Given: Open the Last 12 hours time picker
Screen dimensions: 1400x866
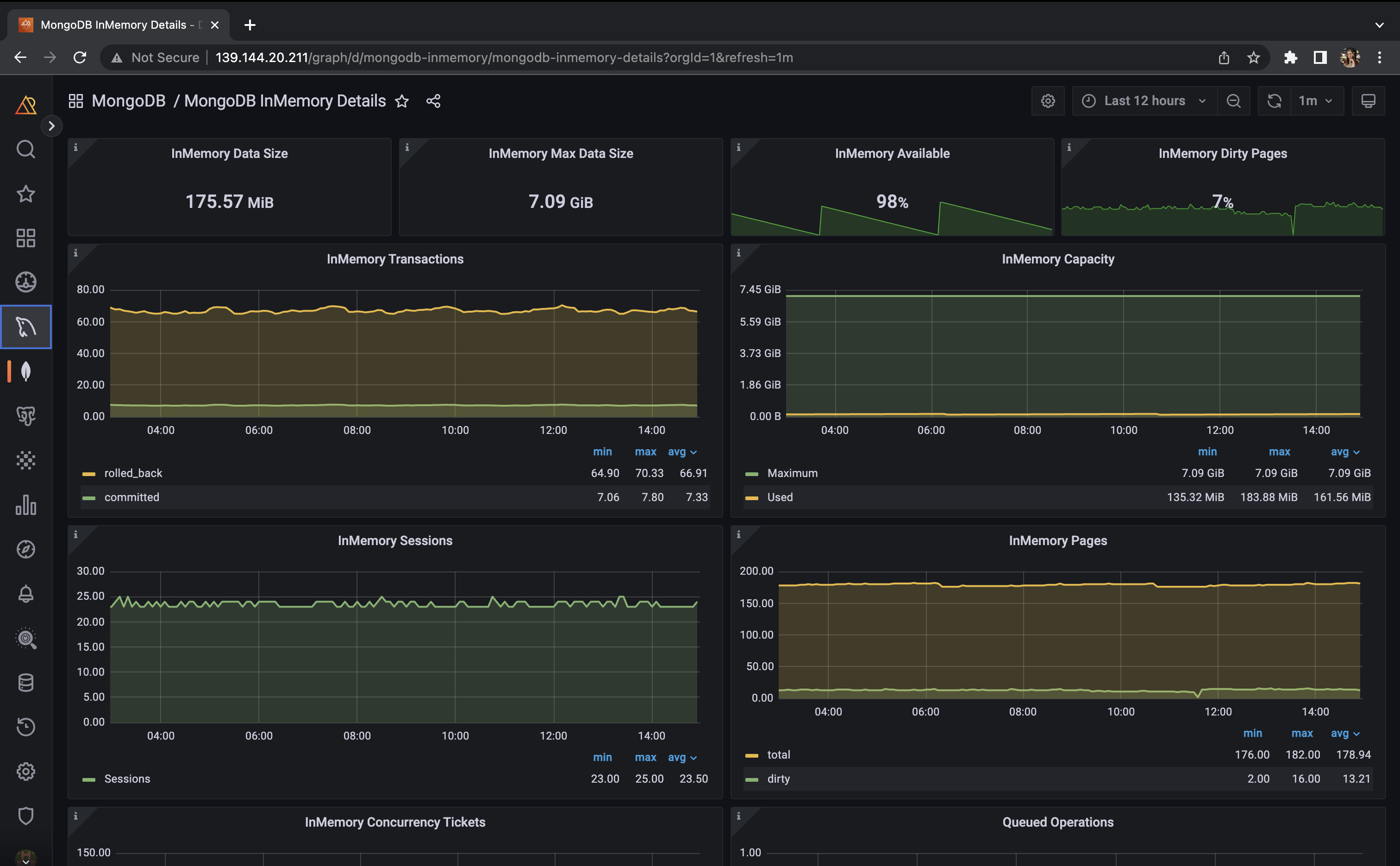Looking at the screenshot, I should [x=1144, y=101].
